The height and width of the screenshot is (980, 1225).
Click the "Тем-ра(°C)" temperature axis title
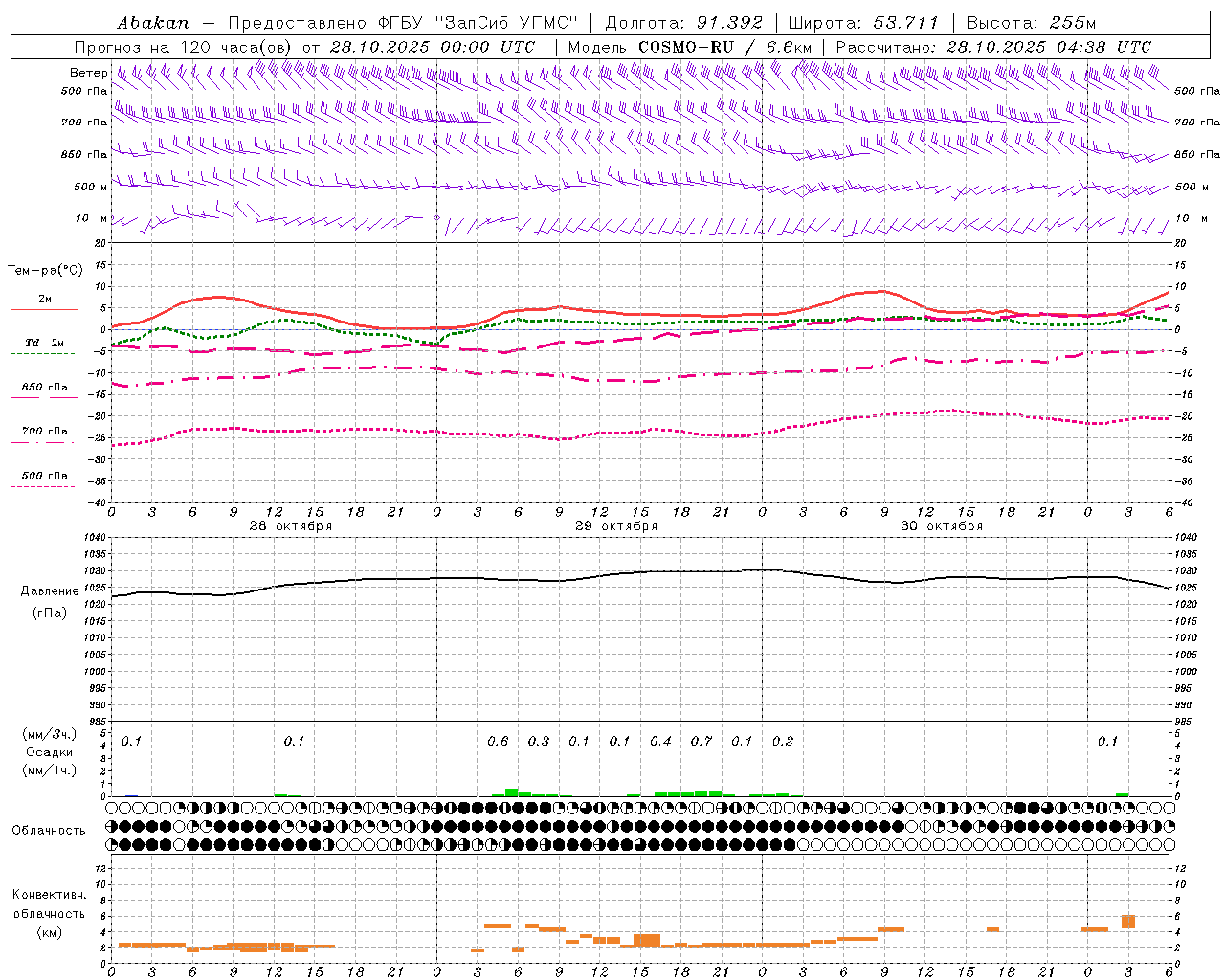click(45, 271)
